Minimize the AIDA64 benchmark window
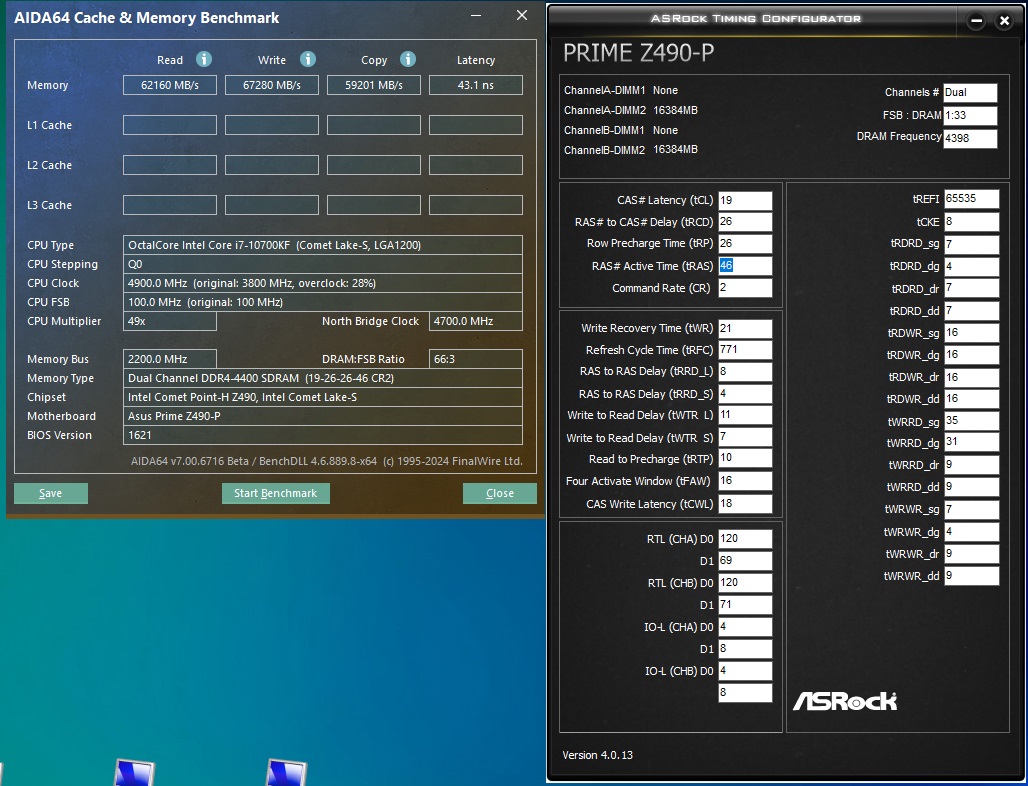1028x786 pixels. pyautogui.click(x=477, y=16)
